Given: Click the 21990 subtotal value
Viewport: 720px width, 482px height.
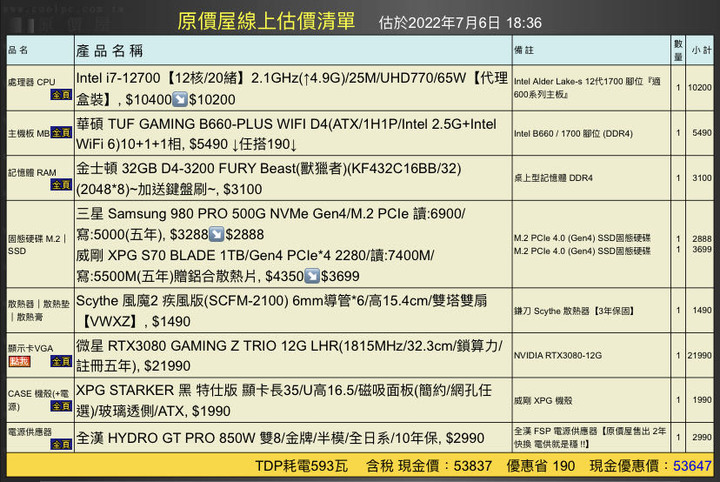Looking at the screenshot, I should tap(700, 355).
